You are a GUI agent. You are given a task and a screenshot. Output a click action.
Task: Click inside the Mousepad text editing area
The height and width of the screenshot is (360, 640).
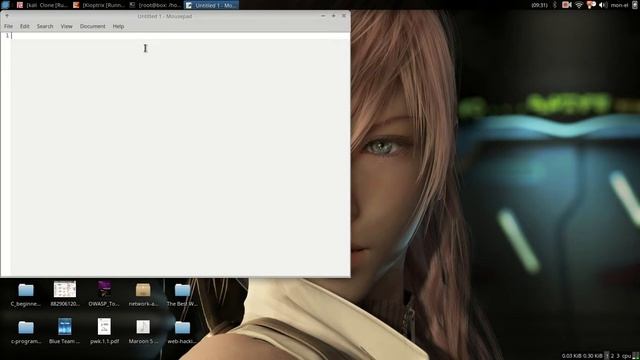coord(180,155)
